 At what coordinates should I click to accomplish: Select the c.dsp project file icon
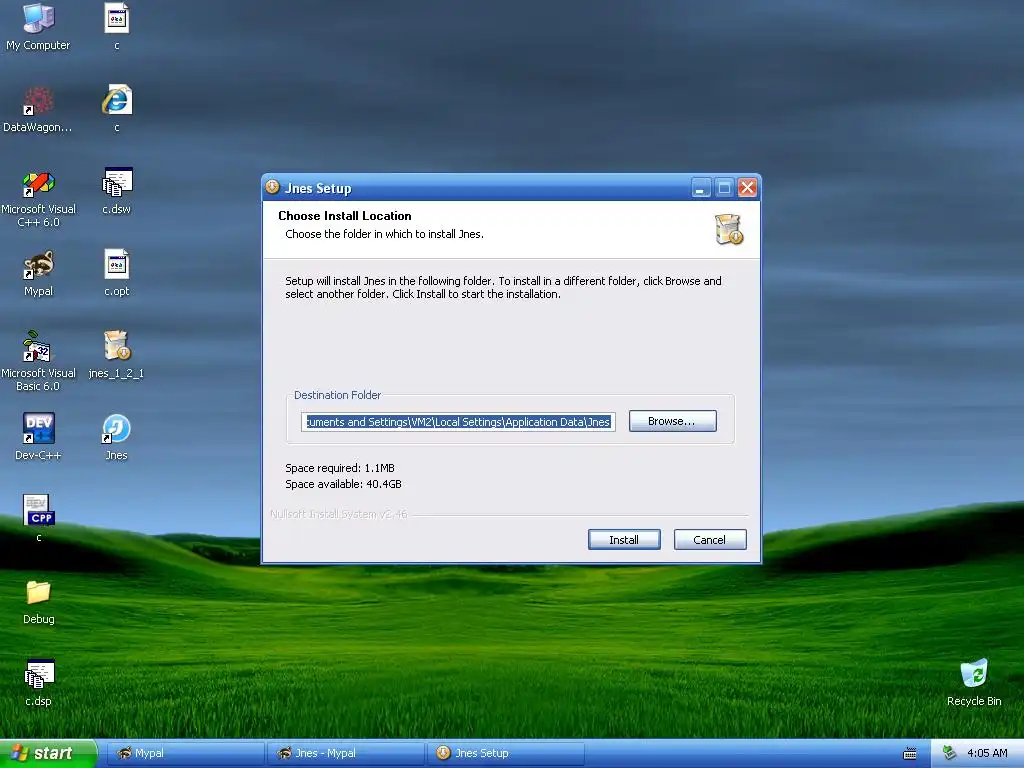point(39,683)
